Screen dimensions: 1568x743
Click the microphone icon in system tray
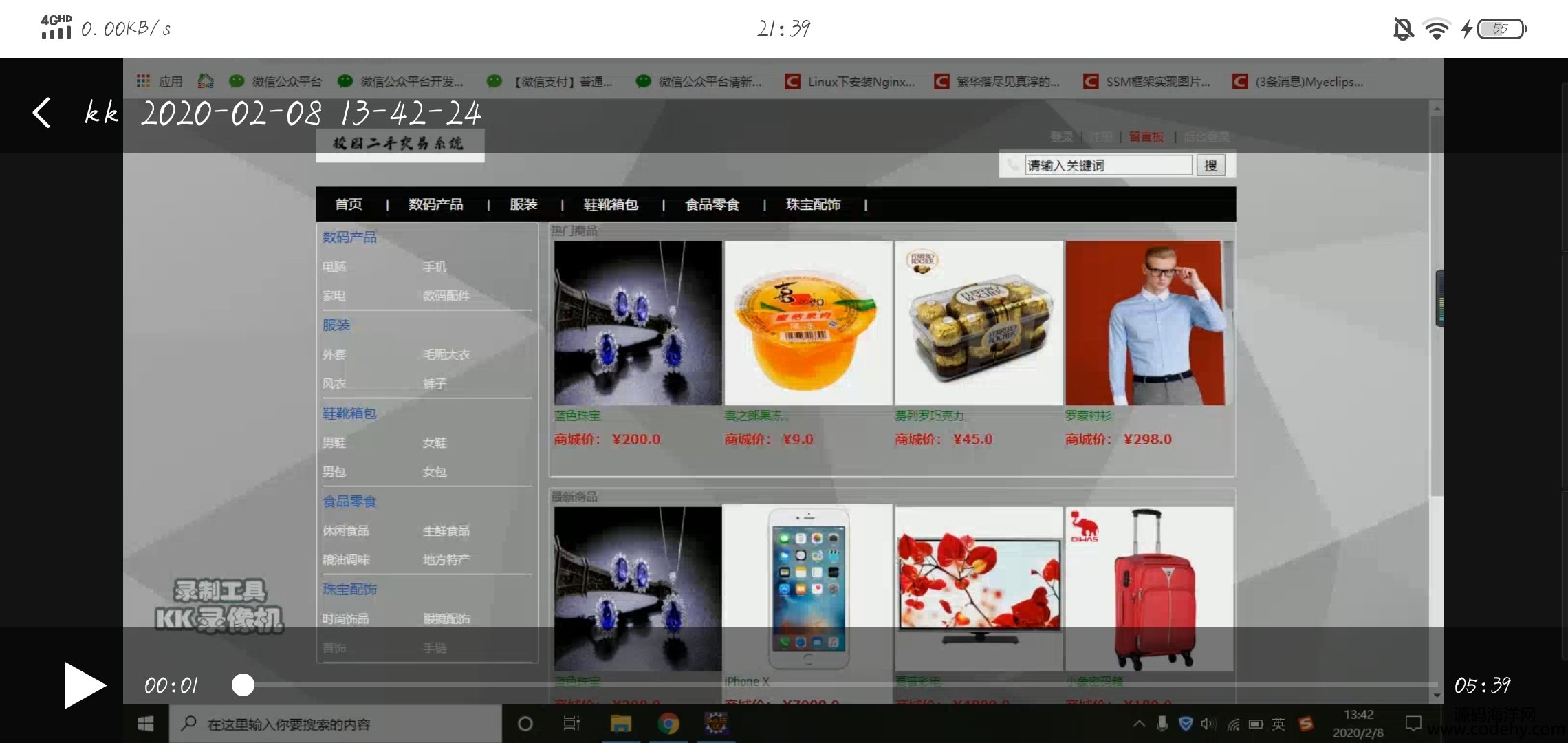coord(1162,724)
